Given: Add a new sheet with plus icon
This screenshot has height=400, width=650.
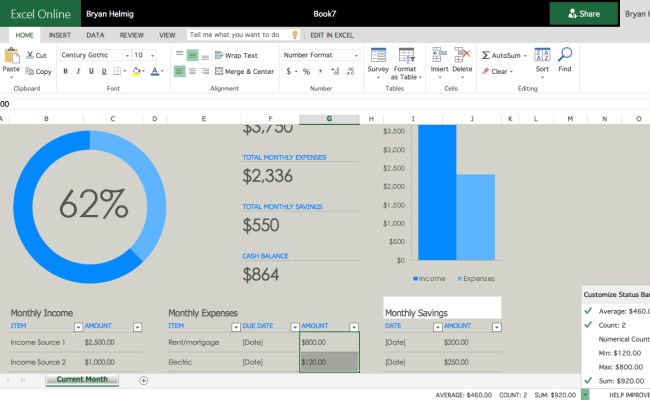Looking at the screenshot, I should [x=143, y=381].
